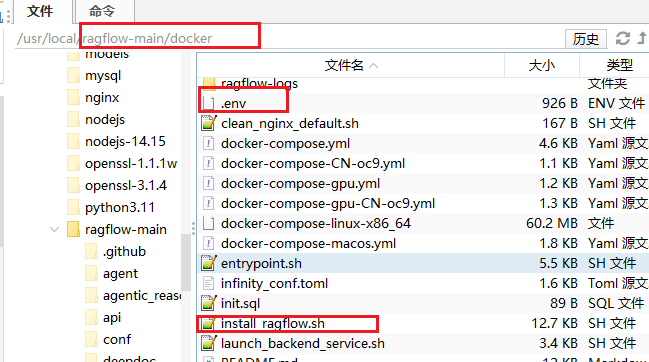Screen dimensions: 649x362
Task: Collapse the ragflow-main tree node
Action: click(x=54, y=229)
